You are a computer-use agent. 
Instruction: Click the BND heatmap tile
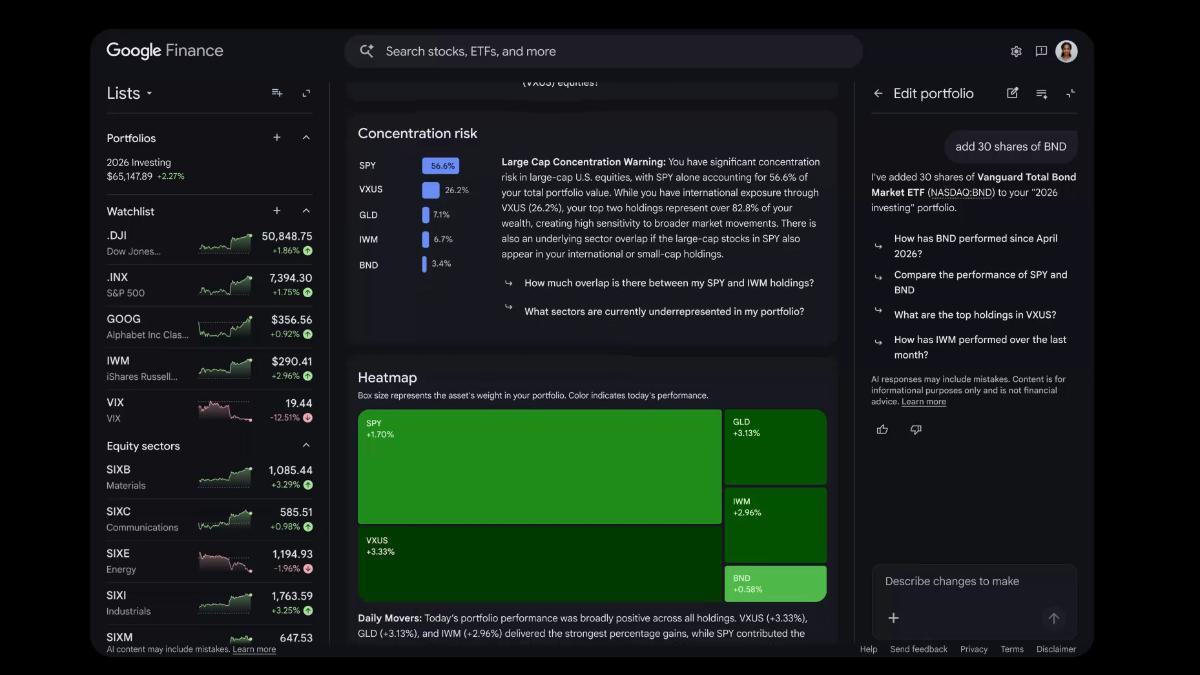click(776, 583)
